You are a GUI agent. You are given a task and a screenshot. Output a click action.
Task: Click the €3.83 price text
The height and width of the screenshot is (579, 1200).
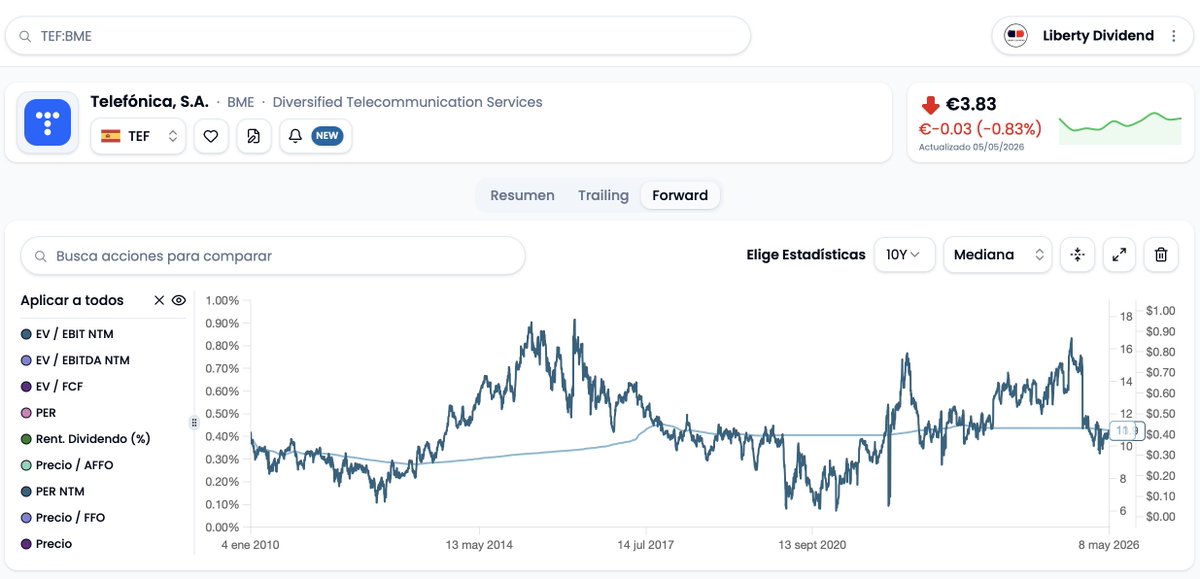tap(971, 104)
